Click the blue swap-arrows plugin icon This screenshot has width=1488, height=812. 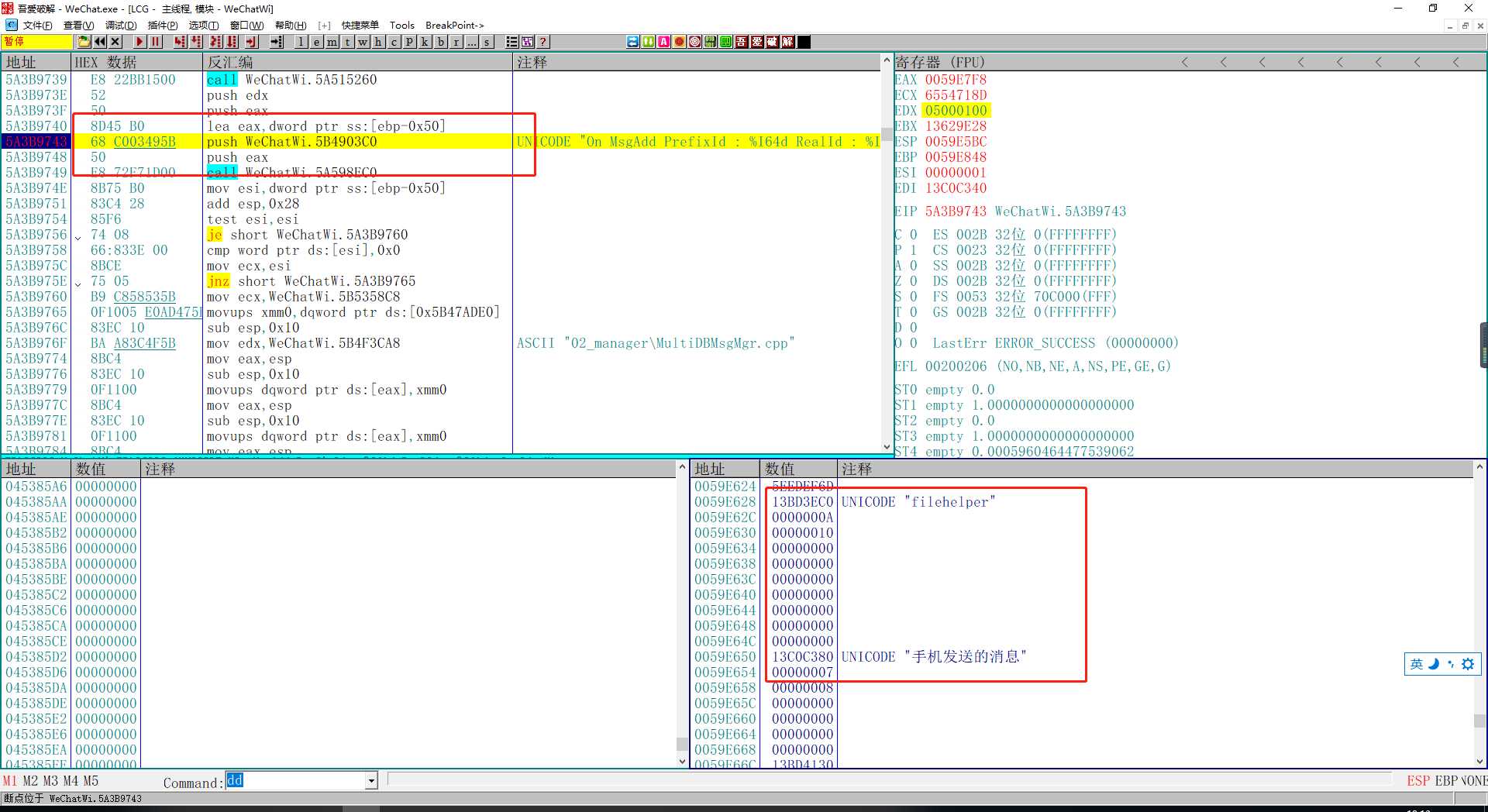click(x=633, y=42)
